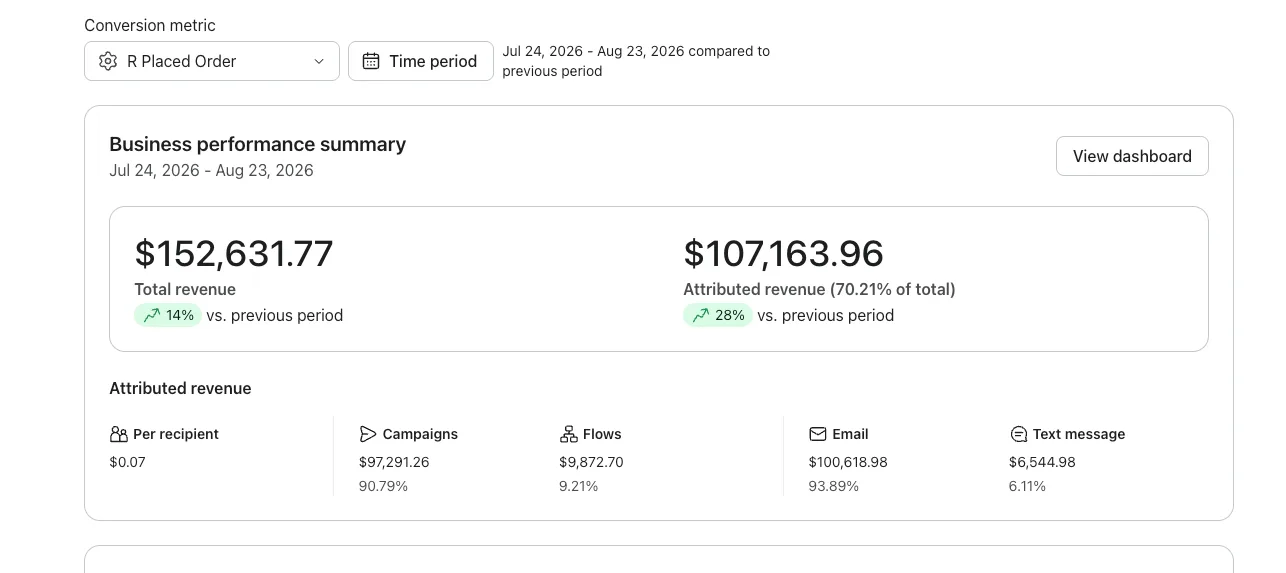Click the Text message share 6.11%
Screen dimensions: 1286x573
click(x=1027, y=486)
